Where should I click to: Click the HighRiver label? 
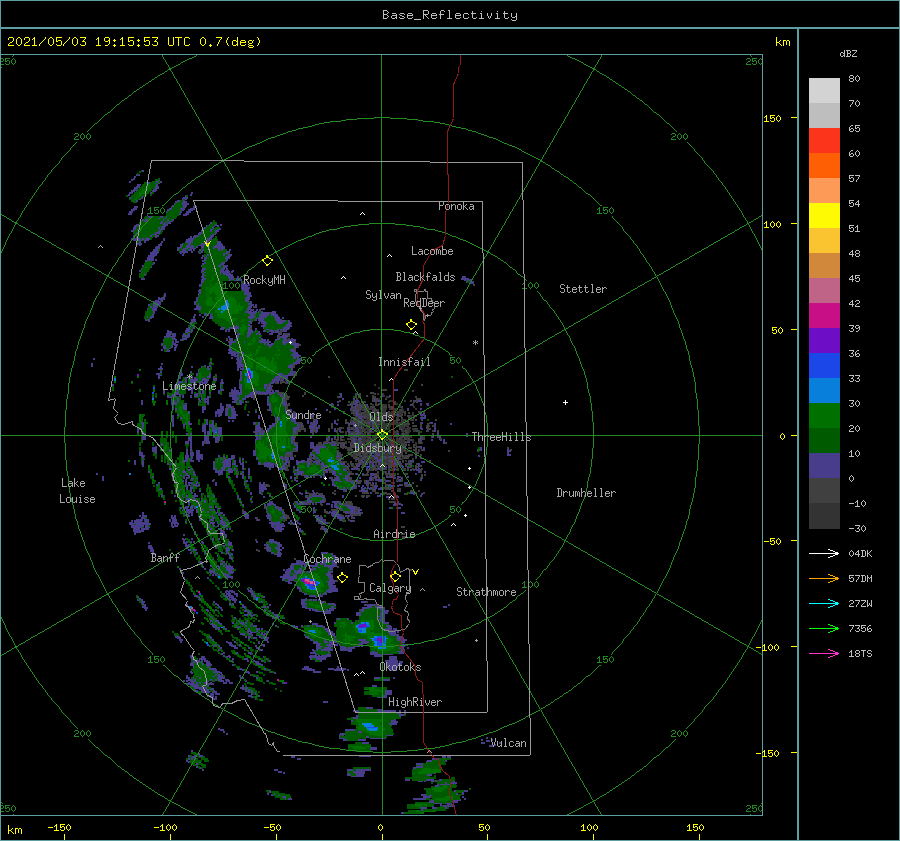coord(415,702)
